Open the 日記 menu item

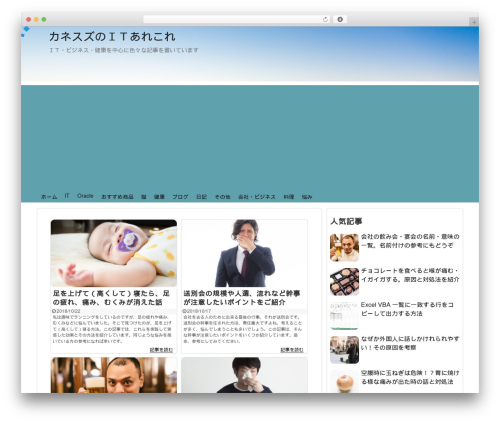[x=201, y=197]
